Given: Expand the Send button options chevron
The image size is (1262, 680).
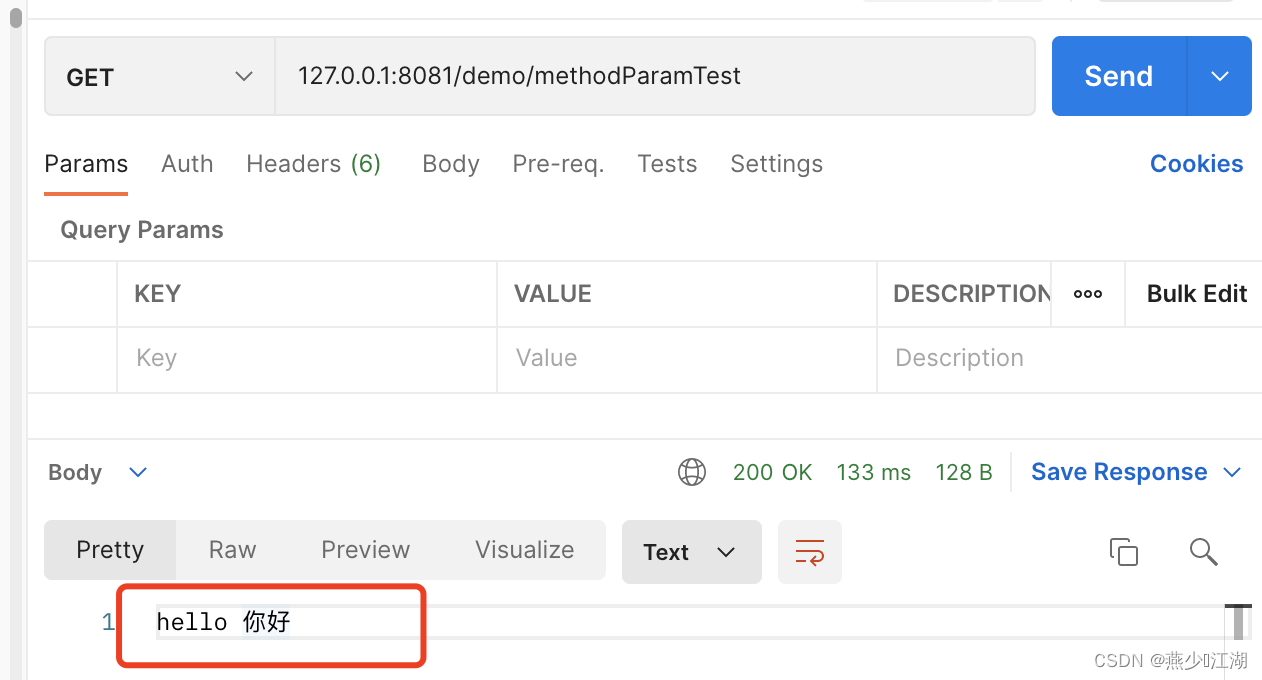Looking at the screenshot, I should click(1219, 75).
